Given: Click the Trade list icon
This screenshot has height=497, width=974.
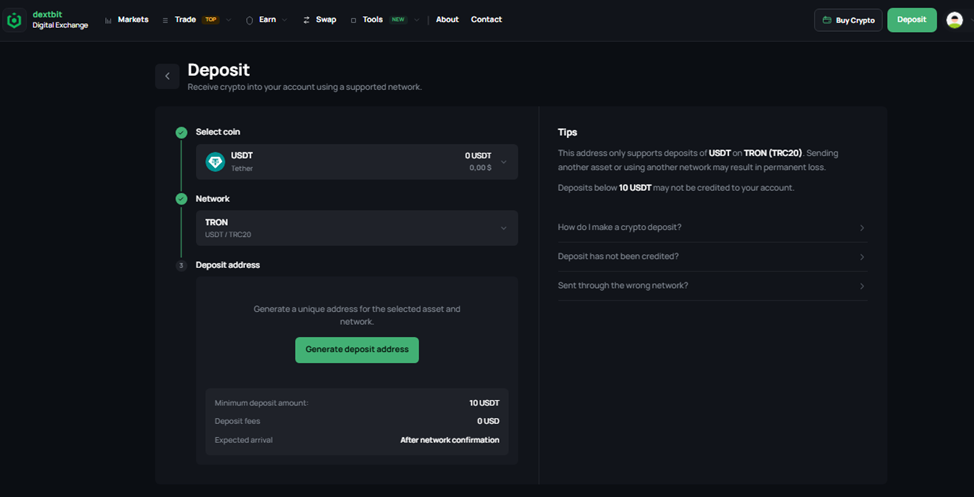Looking at the screenshot, I should [165, 21].
